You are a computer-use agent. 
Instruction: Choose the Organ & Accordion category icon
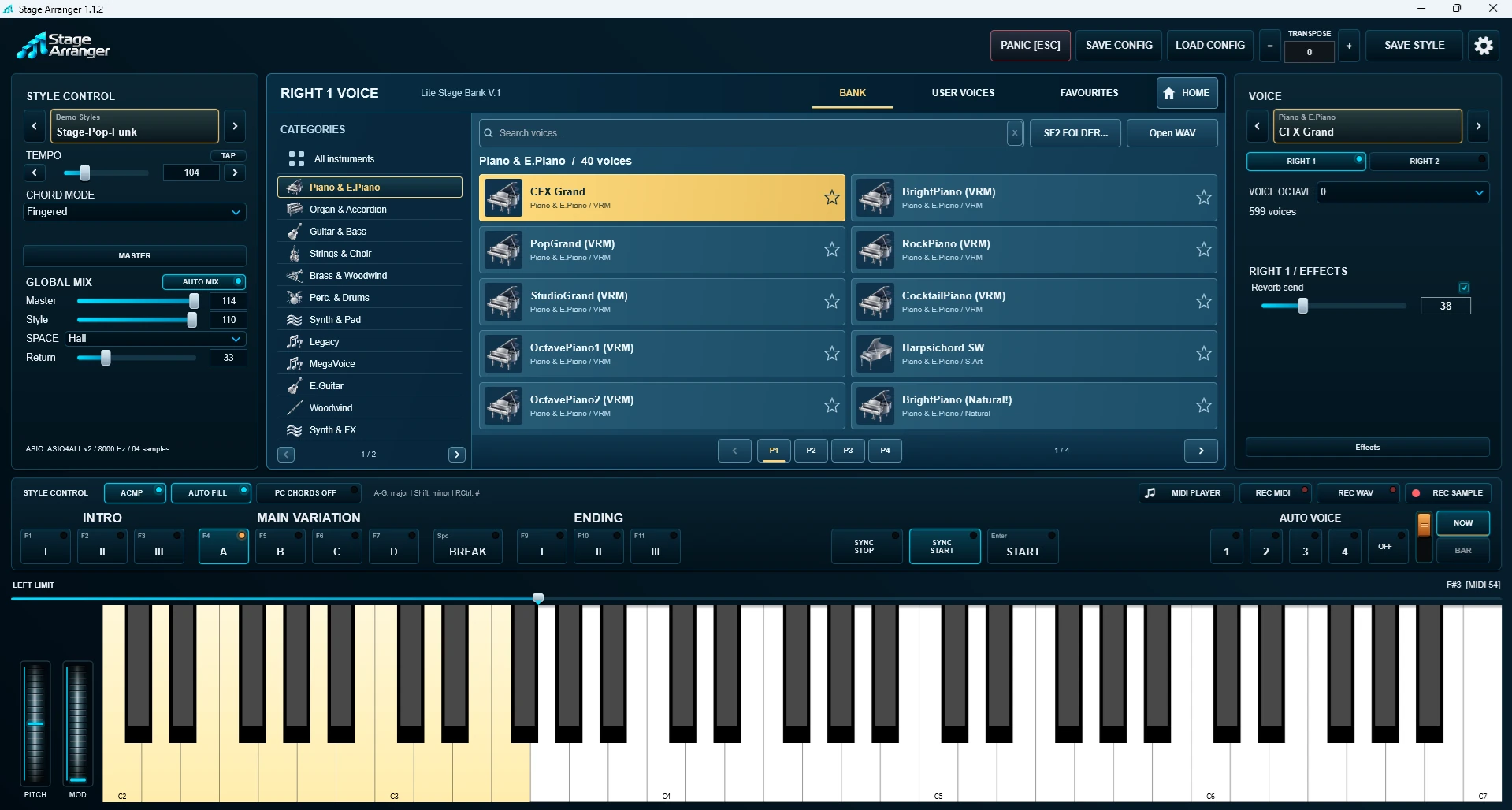point(295,210)
